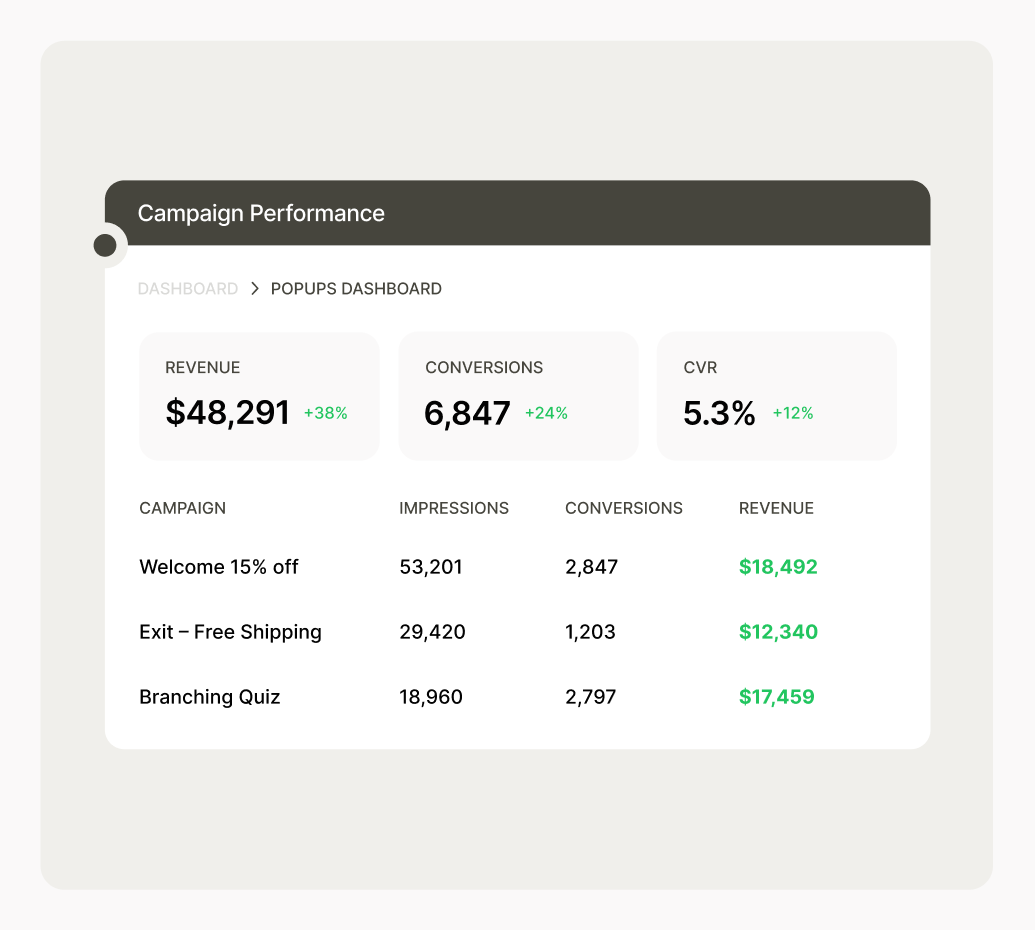Select the CONVERSIONS stat card showing 6,847

pos(518,395)
